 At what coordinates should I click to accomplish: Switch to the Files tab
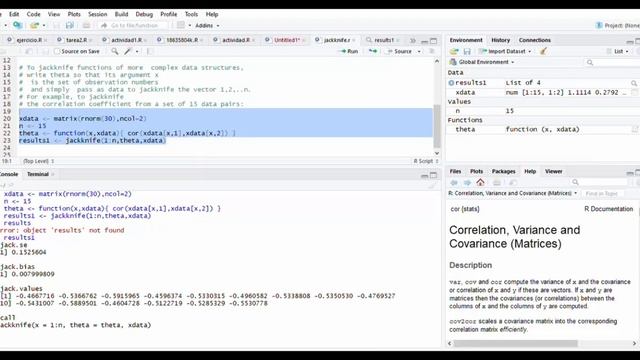455,171
